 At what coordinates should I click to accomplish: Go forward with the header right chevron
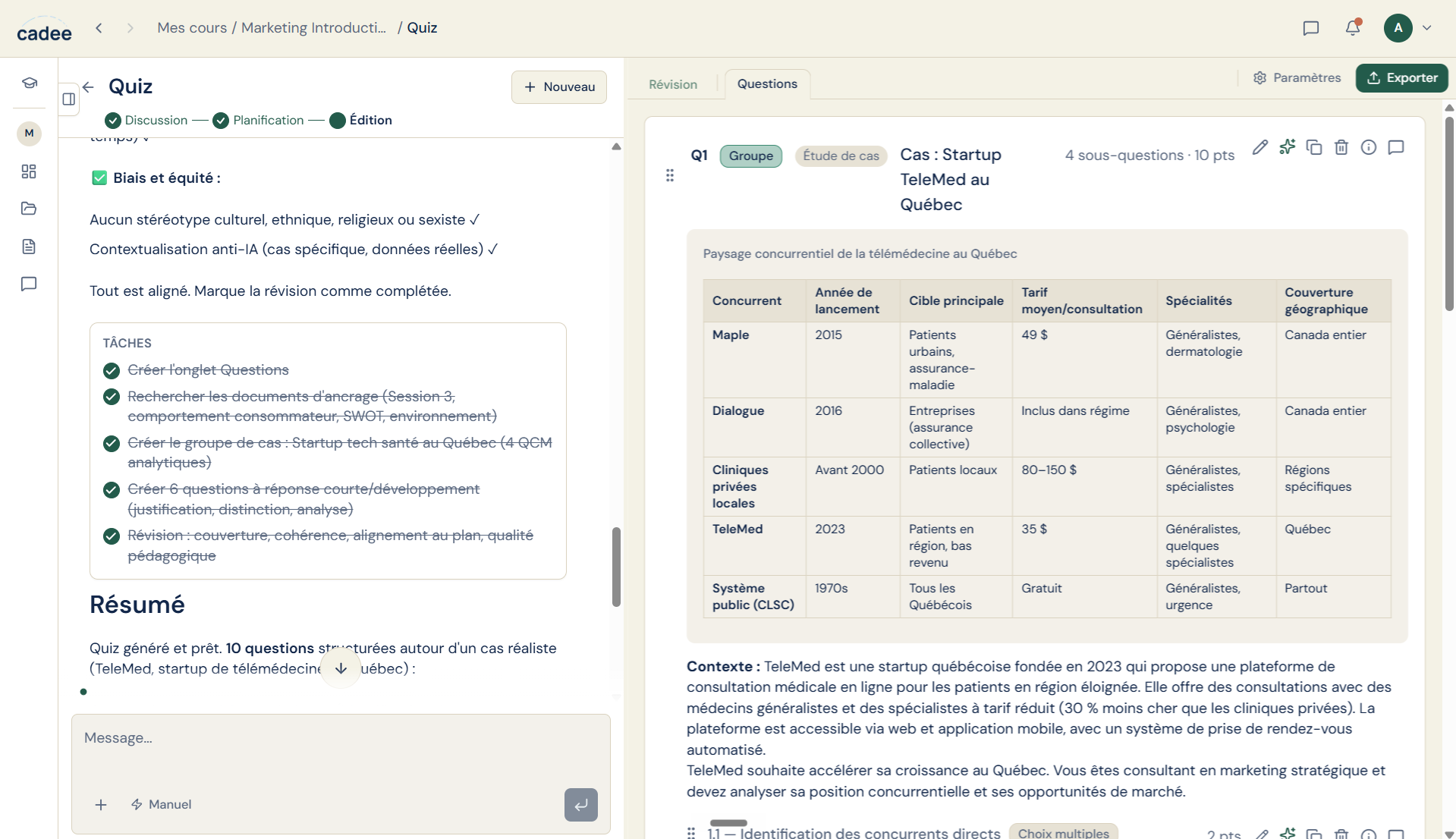pyautogui.click(x=131, y=28)
